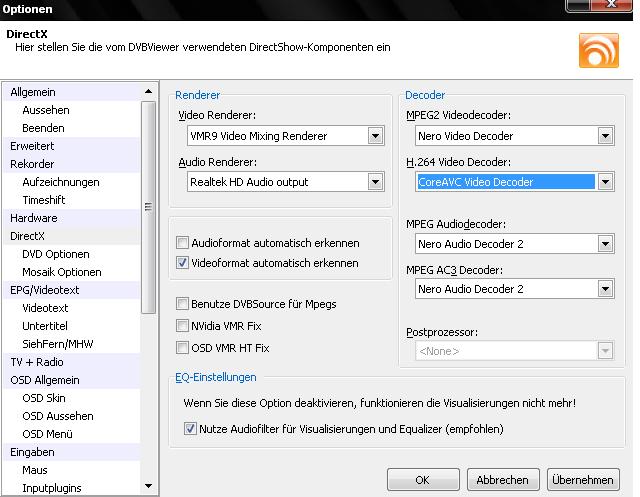Select Aufzeichnungen under Rekorder
Screen dimensions: 640x497
[x=61, y=182]
